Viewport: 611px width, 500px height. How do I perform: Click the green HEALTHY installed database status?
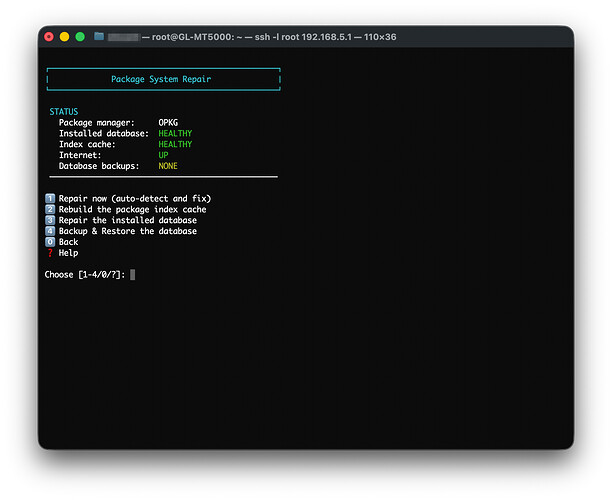tap(175, 133)
